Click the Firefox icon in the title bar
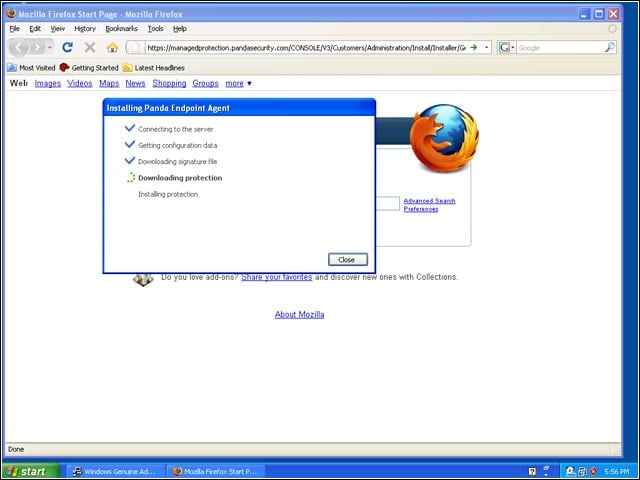Viewport: 640px width, 480px height. tap(11, 13)
